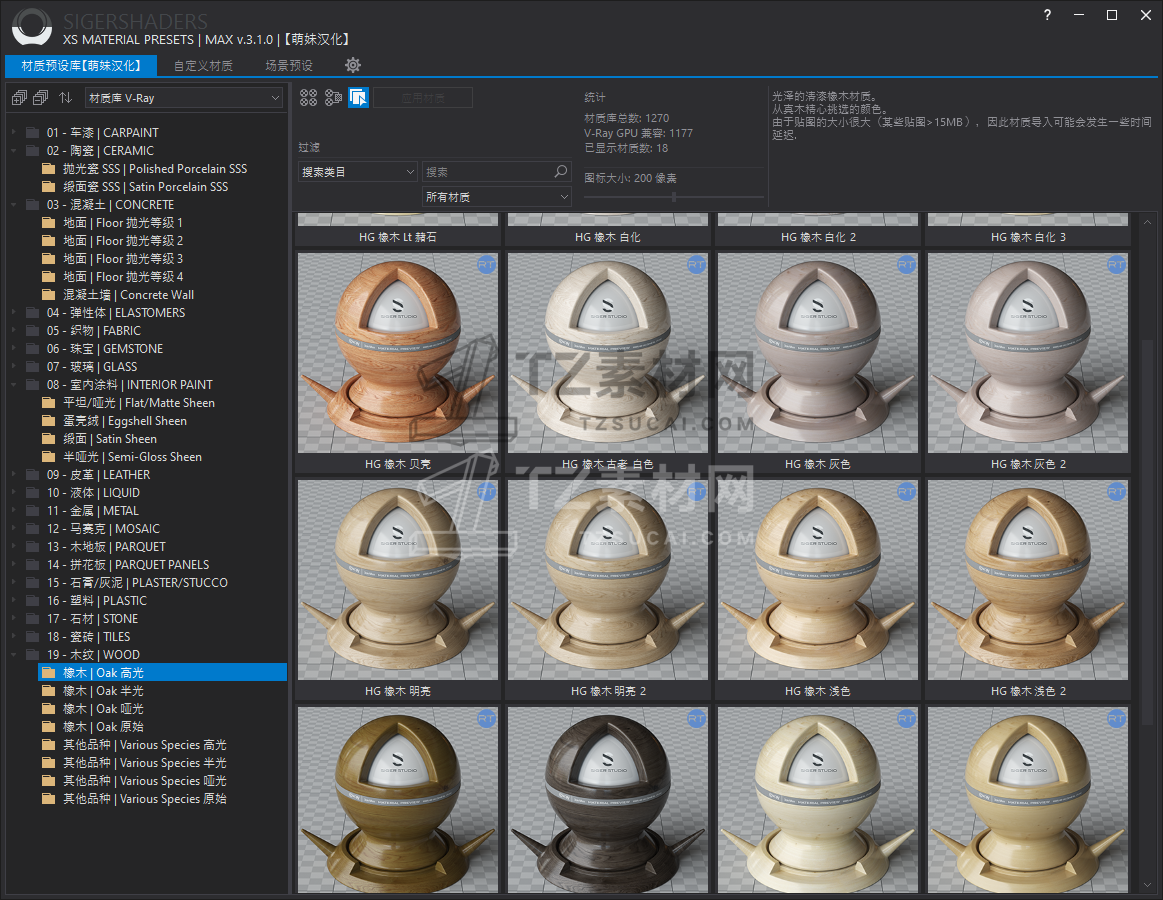Open the 自定义材质 tab

[x=203, y=65]
